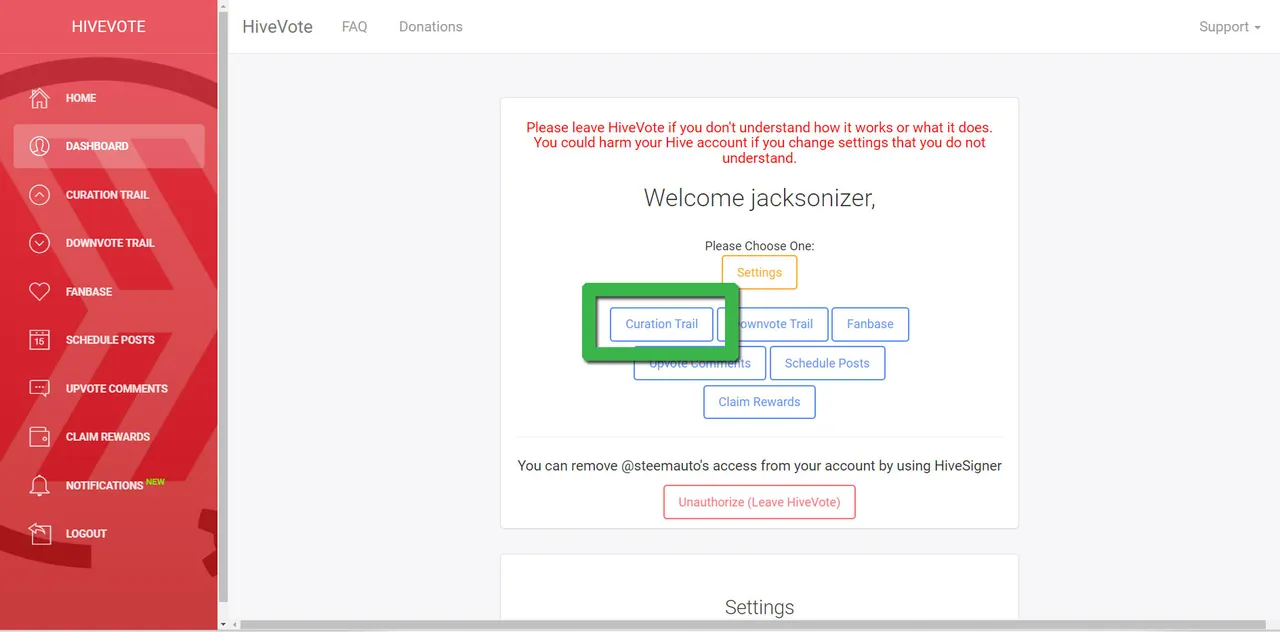1280x632 pixels.
Task: Click the Curation Trail up-arrow circle icon
Action: pyautogui.click(x=39, y=195)
